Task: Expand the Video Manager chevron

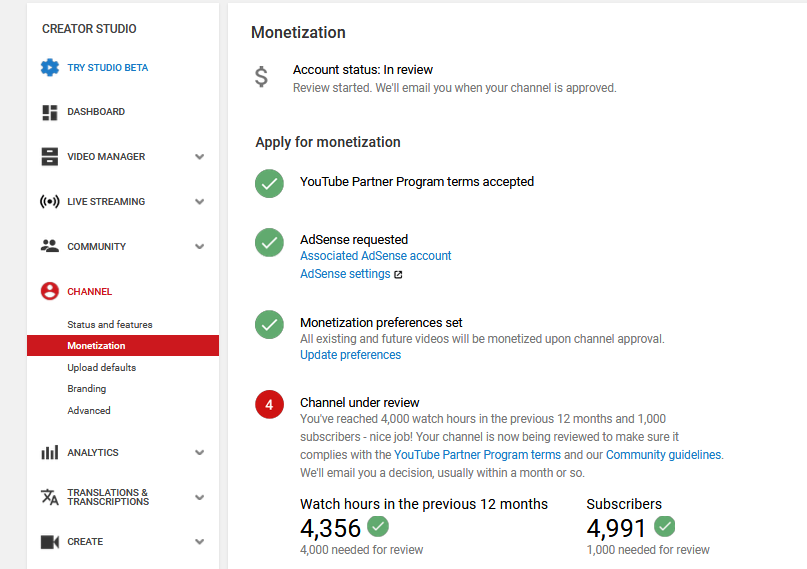Action: click(x=200, y=156)
